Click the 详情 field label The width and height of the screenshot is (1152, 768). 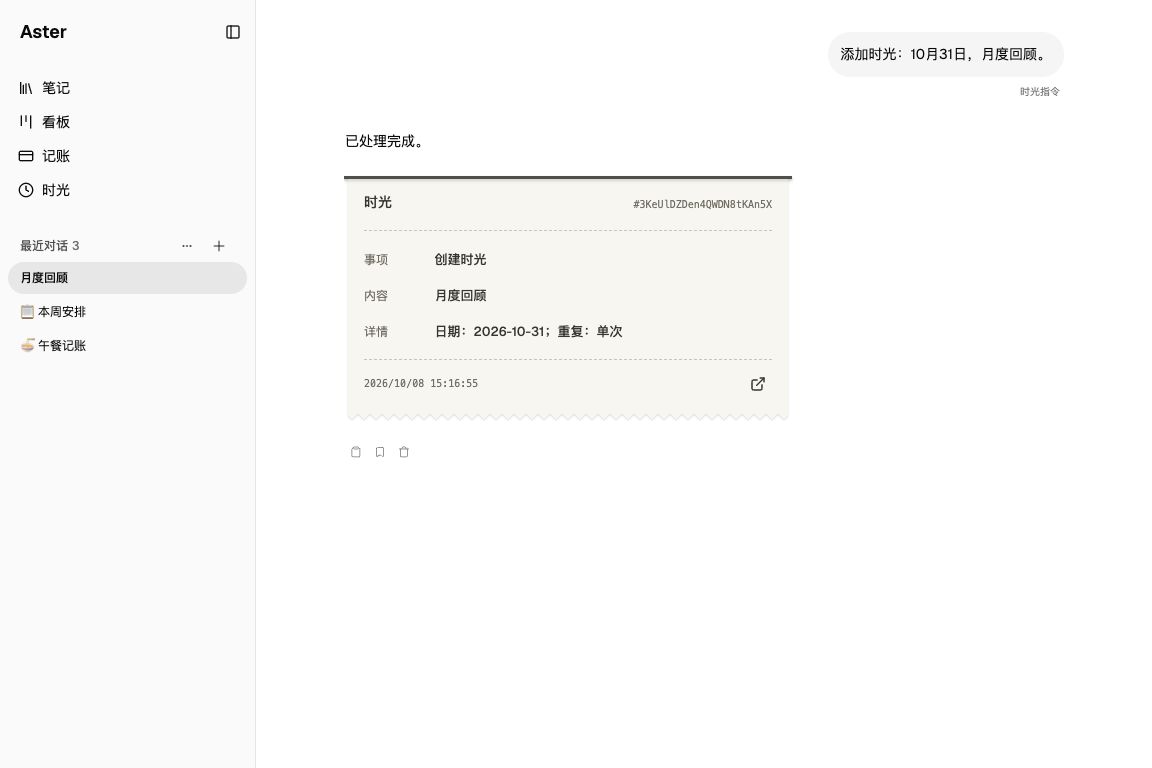coord(375,331)
